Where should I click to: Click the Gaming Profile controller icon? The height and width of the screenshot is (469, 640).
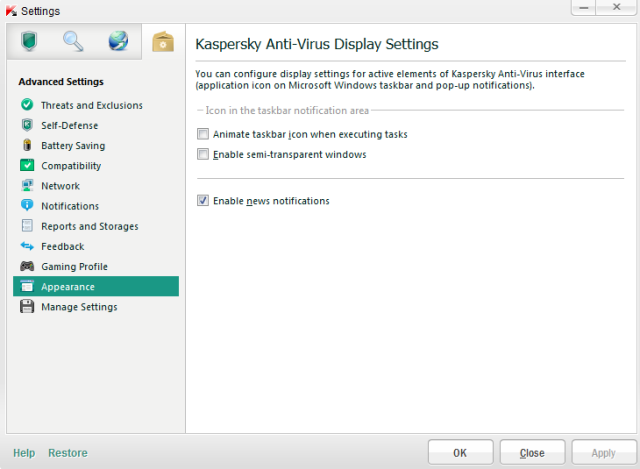point(27,266)
